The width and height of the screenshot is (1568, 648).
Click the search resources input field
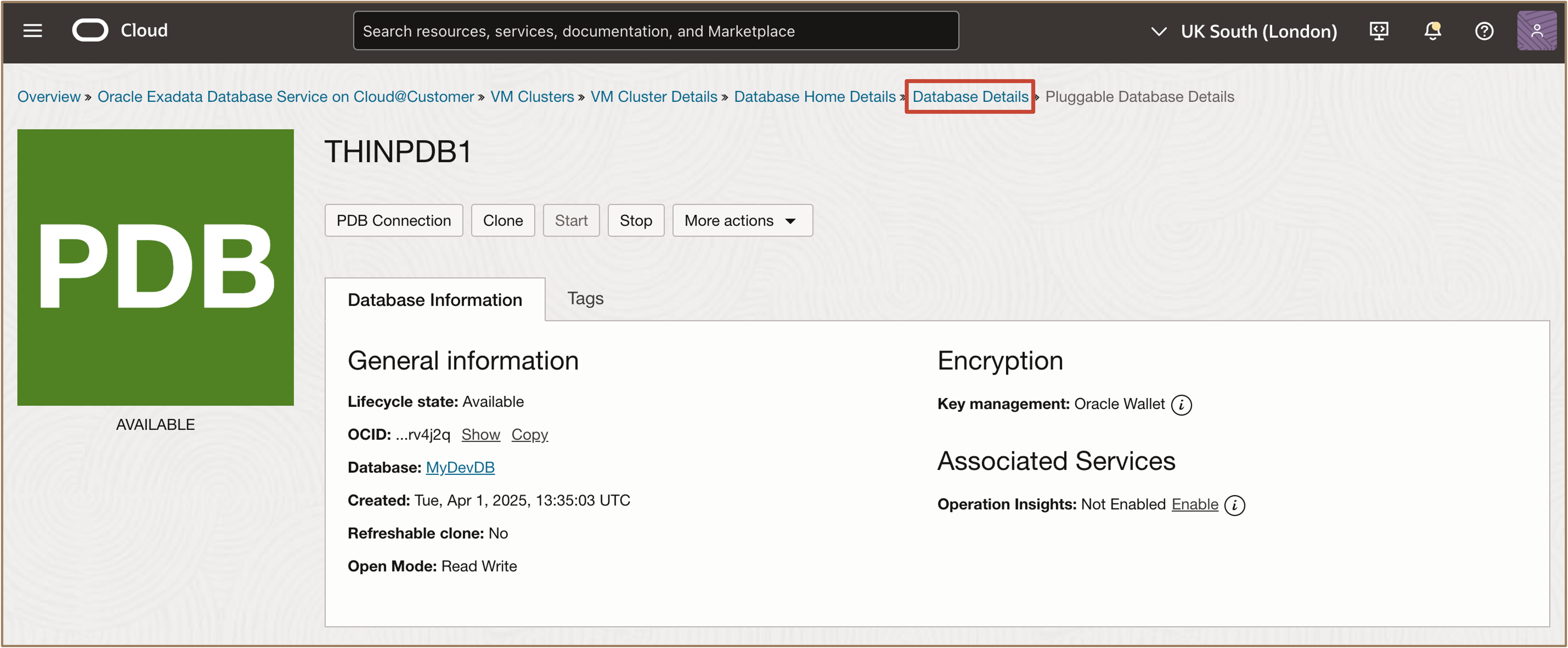tap(655, 31)
